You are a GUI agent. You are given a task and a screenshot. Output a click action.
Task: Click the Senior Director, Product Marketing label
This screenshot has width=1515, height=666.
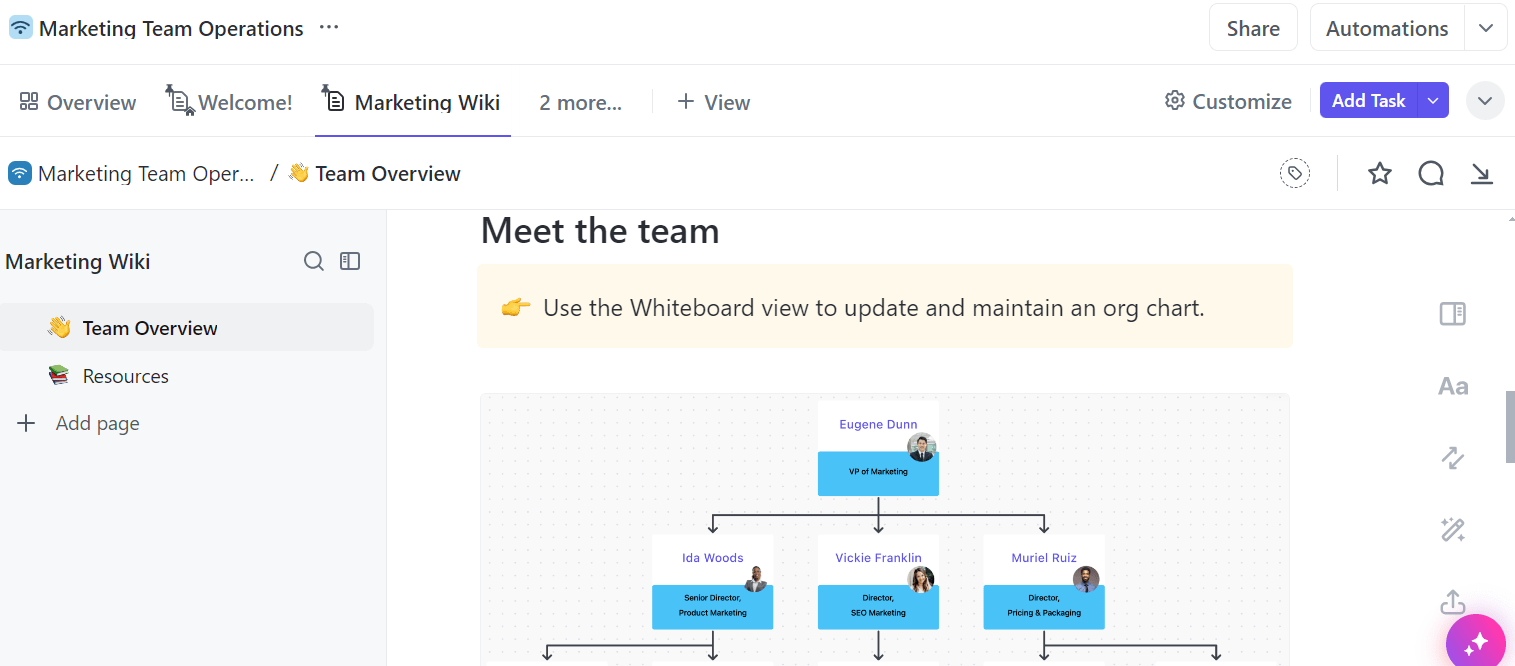[713, 605]
